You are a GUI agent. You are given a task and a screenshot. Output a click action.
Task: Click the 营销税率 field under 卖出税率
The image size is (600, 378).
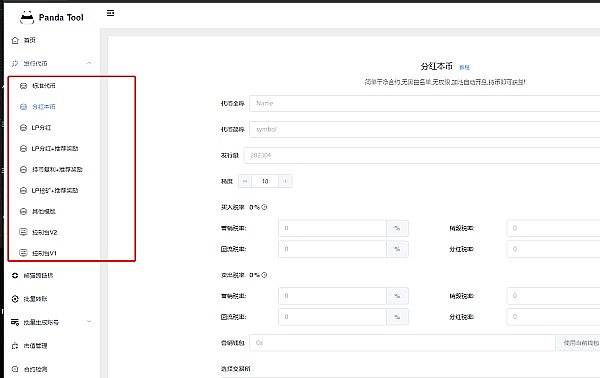pyautogui.click(x=333, y=296)
